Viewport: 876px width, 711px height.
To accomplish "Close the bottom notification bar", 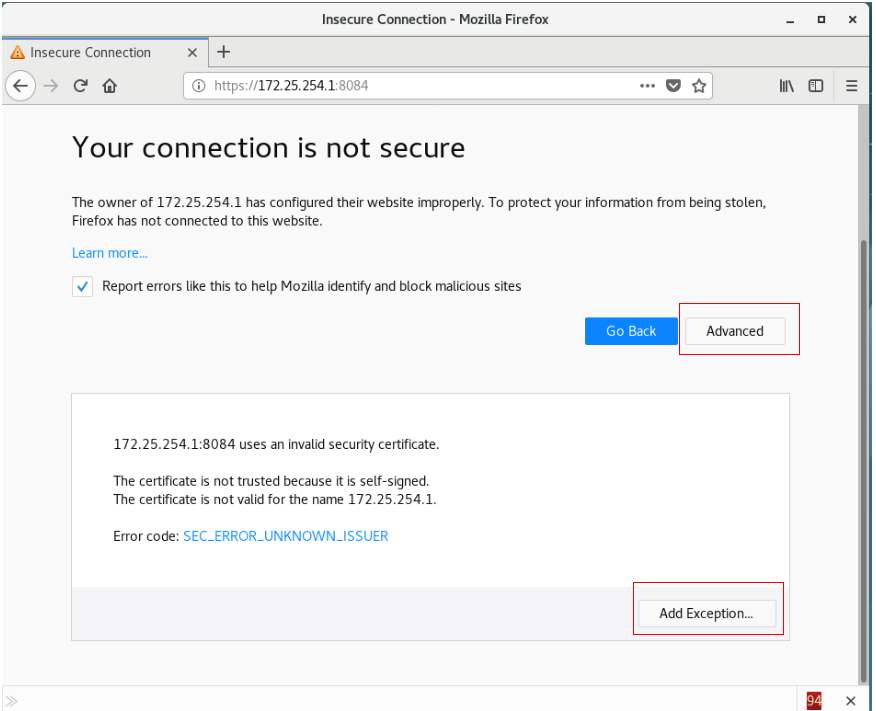I will [x=850, y=700].
